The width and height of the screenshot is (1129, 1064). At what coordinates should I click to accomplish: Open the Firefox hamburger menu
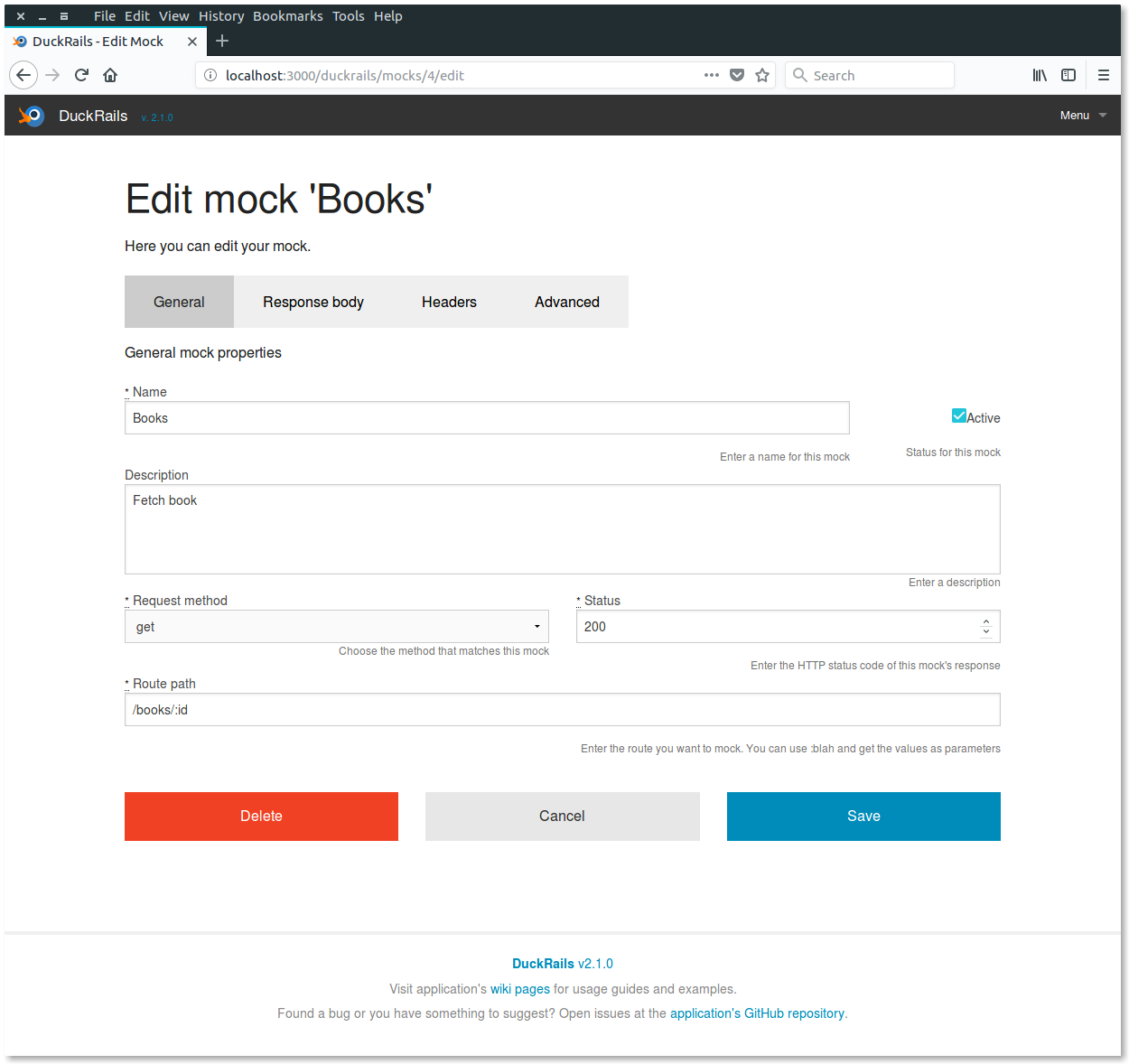[x=1104, y=75]
